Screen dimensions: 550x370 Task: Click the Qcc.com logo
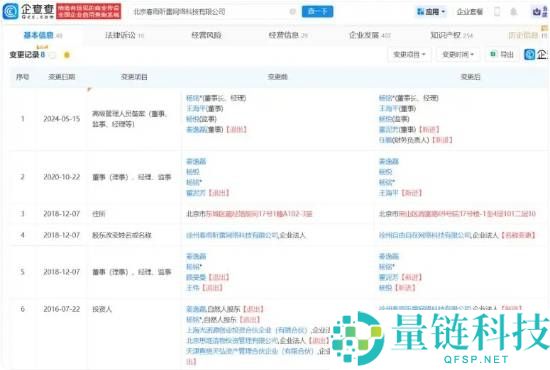(x=28, y=11)
